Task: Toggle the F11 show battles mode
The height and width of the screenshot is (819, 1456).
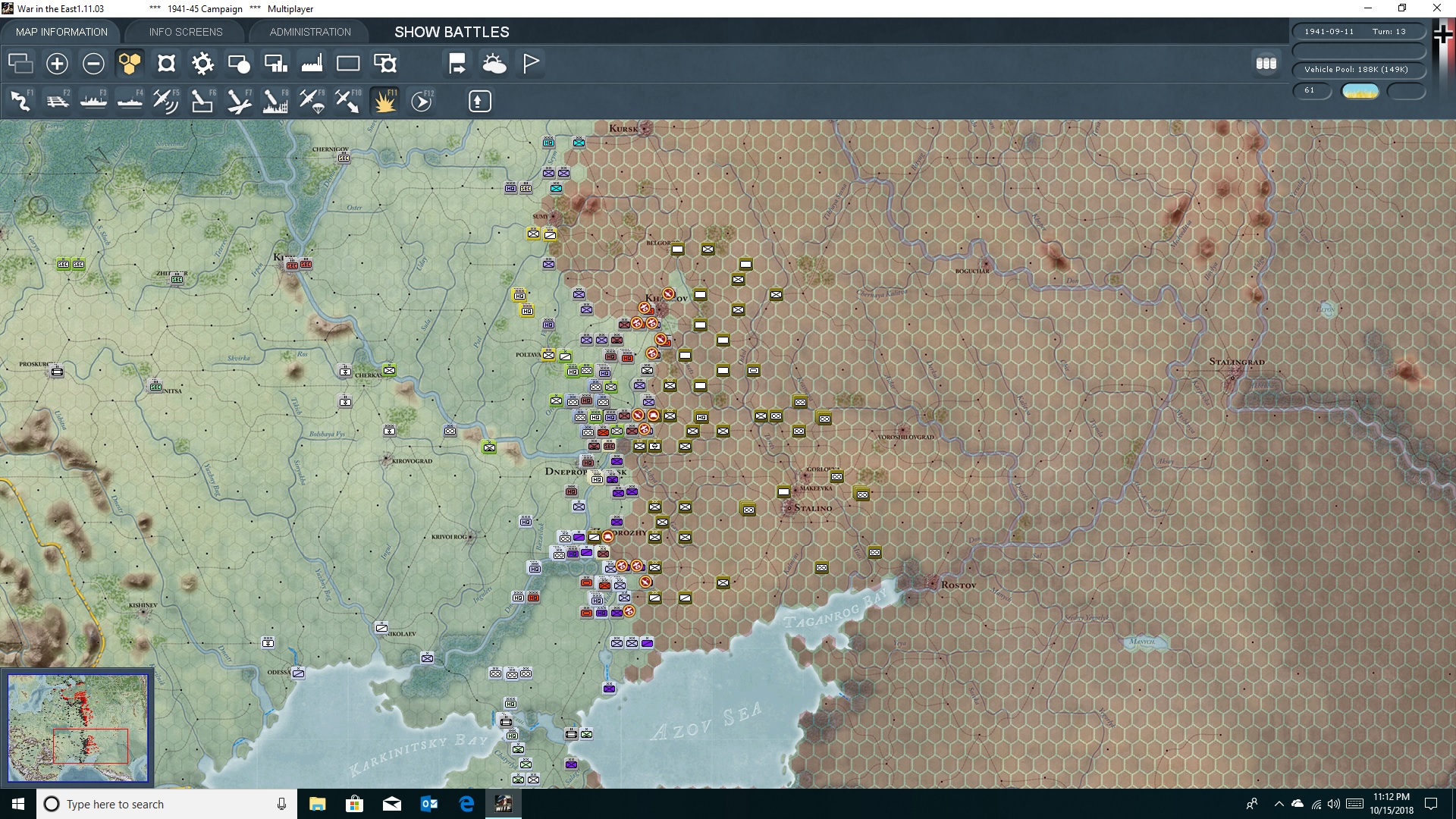Action: tap(385, 101)
